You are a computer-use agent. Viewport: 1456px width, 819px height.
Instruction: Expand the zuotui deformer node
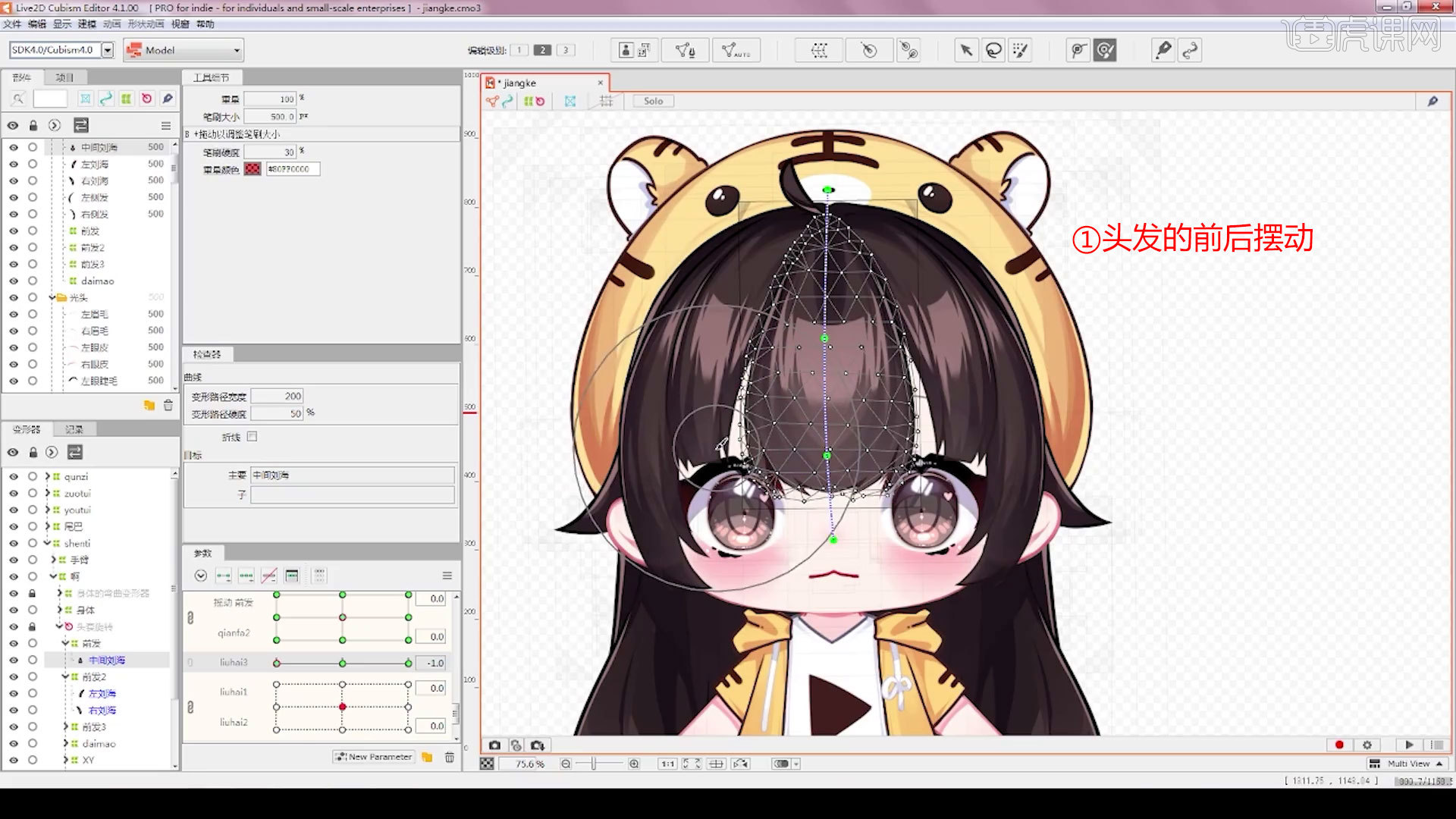click(47, 494)
